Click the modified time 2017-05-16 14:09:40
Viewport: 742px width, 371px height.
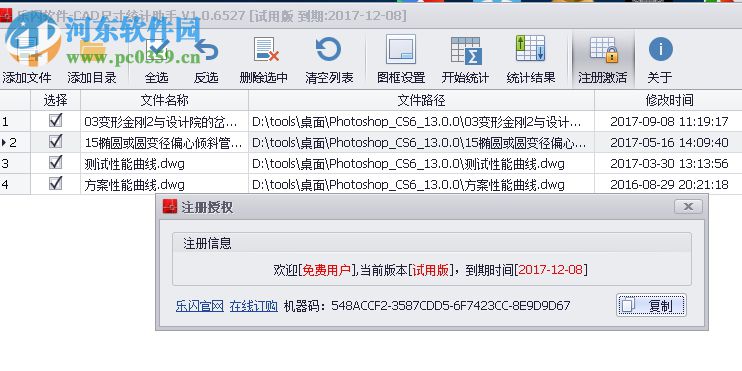coord(669,142)
